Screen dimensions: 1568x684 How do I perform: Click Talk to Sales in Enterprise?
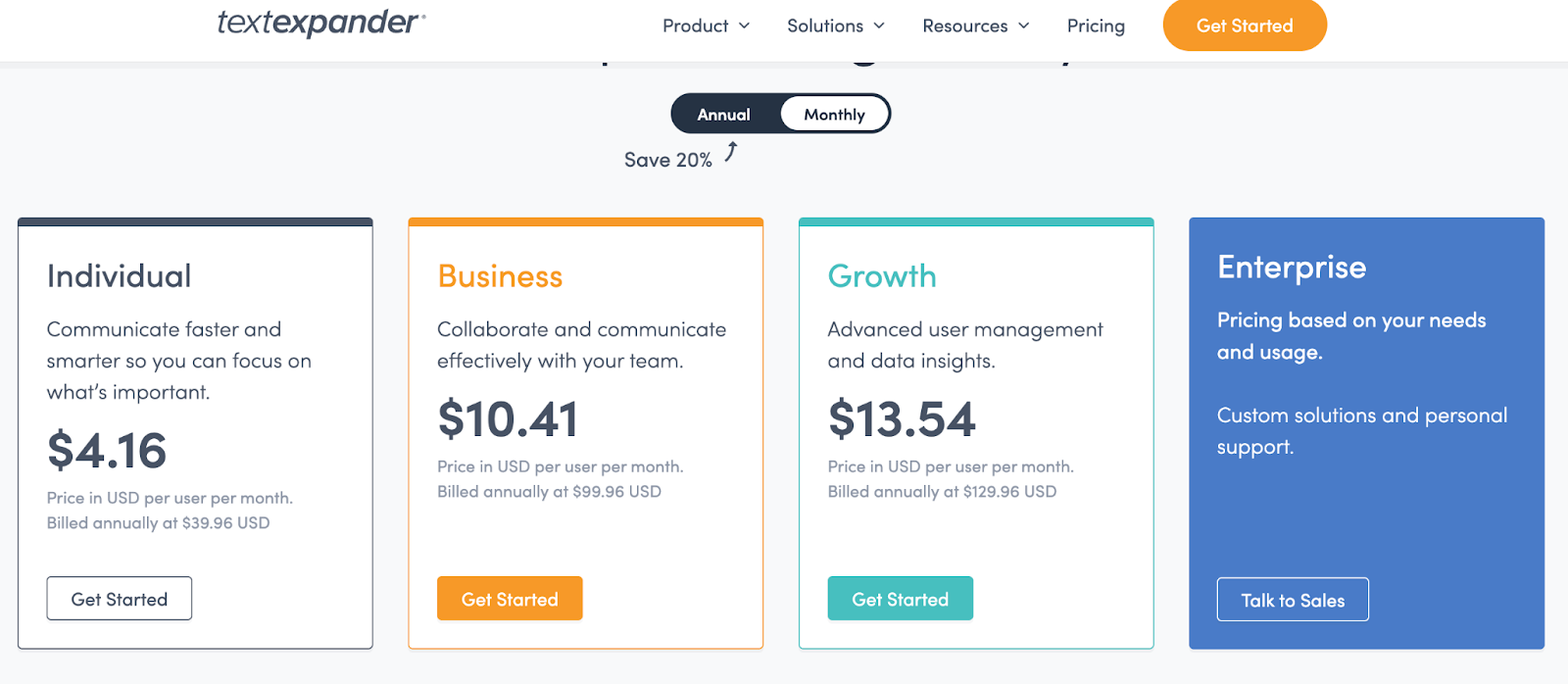[x=1293, y=600]
